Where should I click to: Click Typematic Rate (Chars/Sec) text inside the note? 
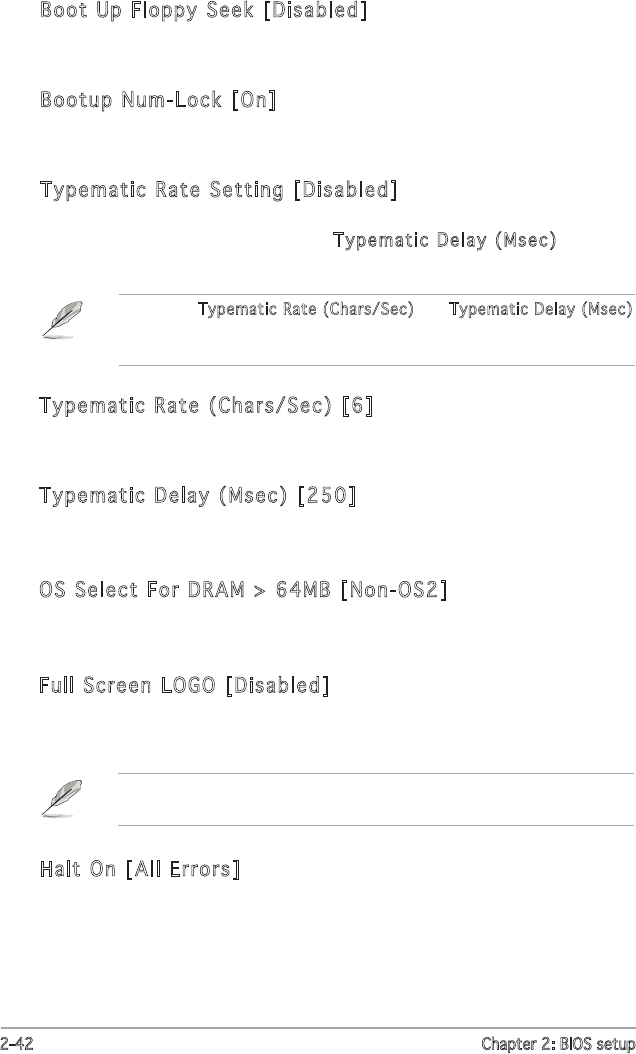tap(306, 310)
